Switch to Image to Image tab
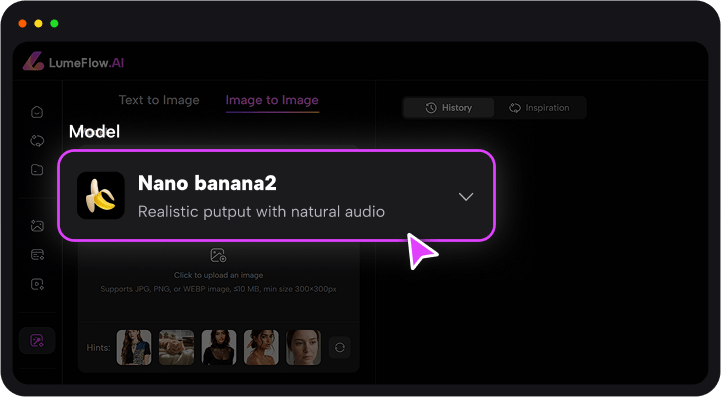The width and height of the screenshot is (721, 397). [x=272, y=100]
